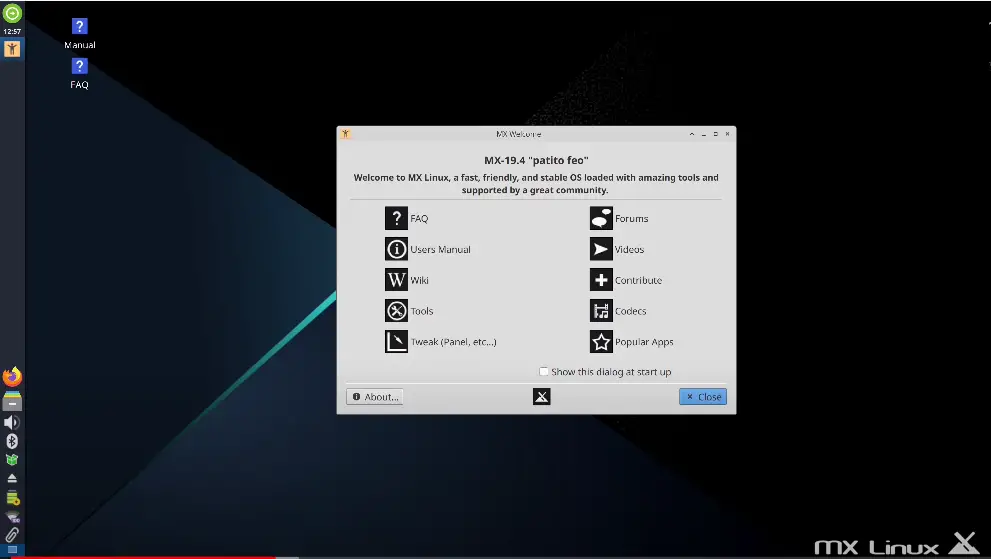Click the Contribute plus icon
Screen dimensions: 991x559
coord(601,280)
